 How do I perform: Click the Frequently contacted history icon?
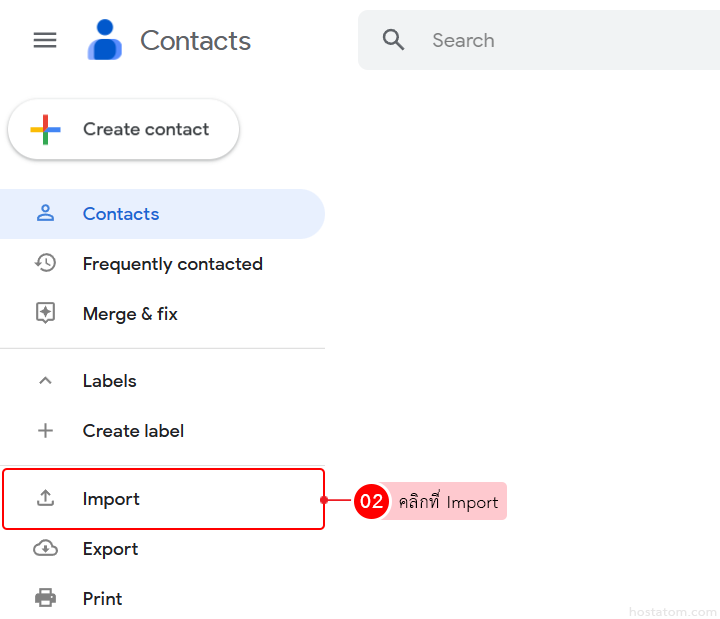click(x=45, y=263)
